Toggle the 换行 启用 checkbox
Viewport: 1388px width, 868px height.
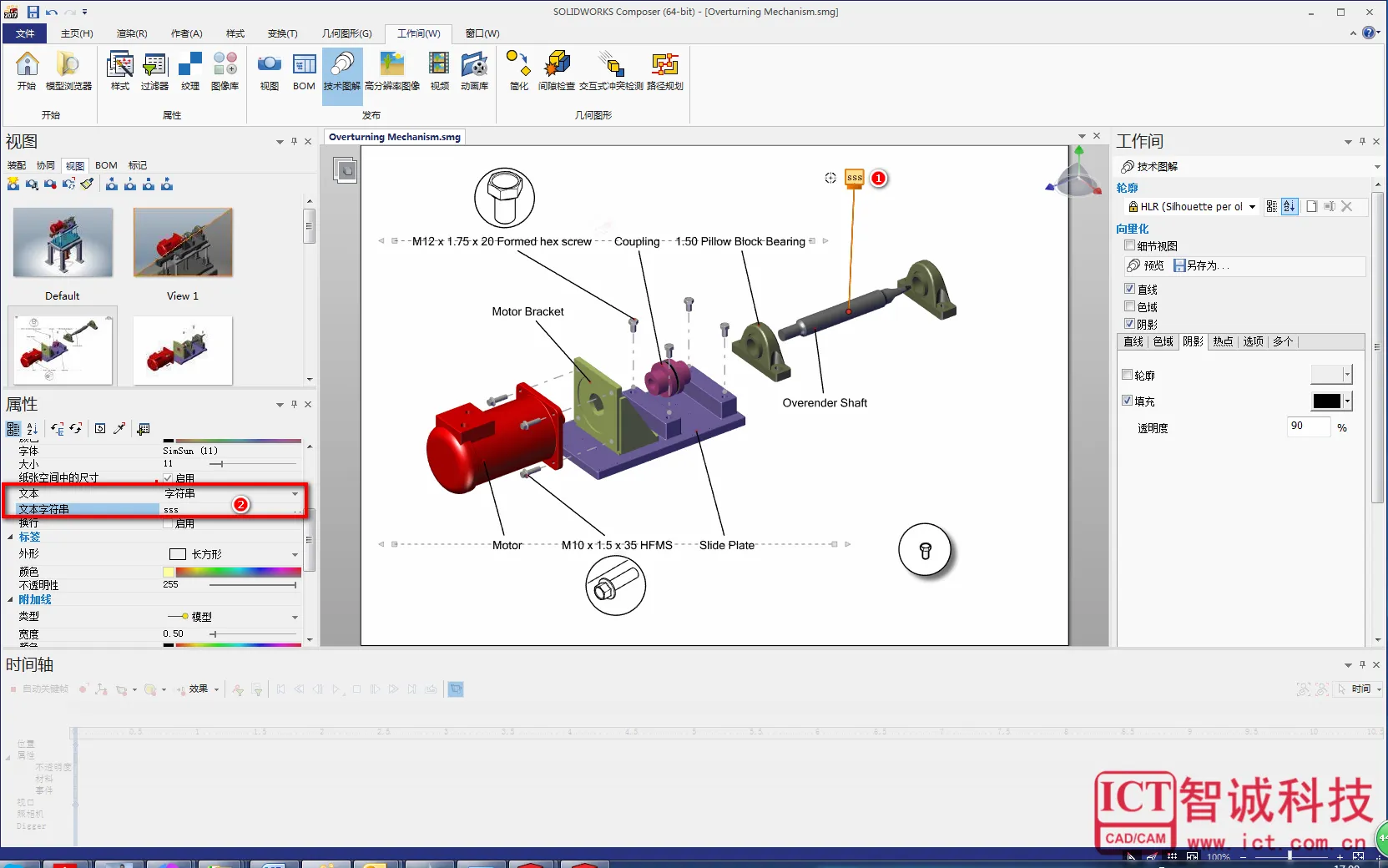[168, 523]
